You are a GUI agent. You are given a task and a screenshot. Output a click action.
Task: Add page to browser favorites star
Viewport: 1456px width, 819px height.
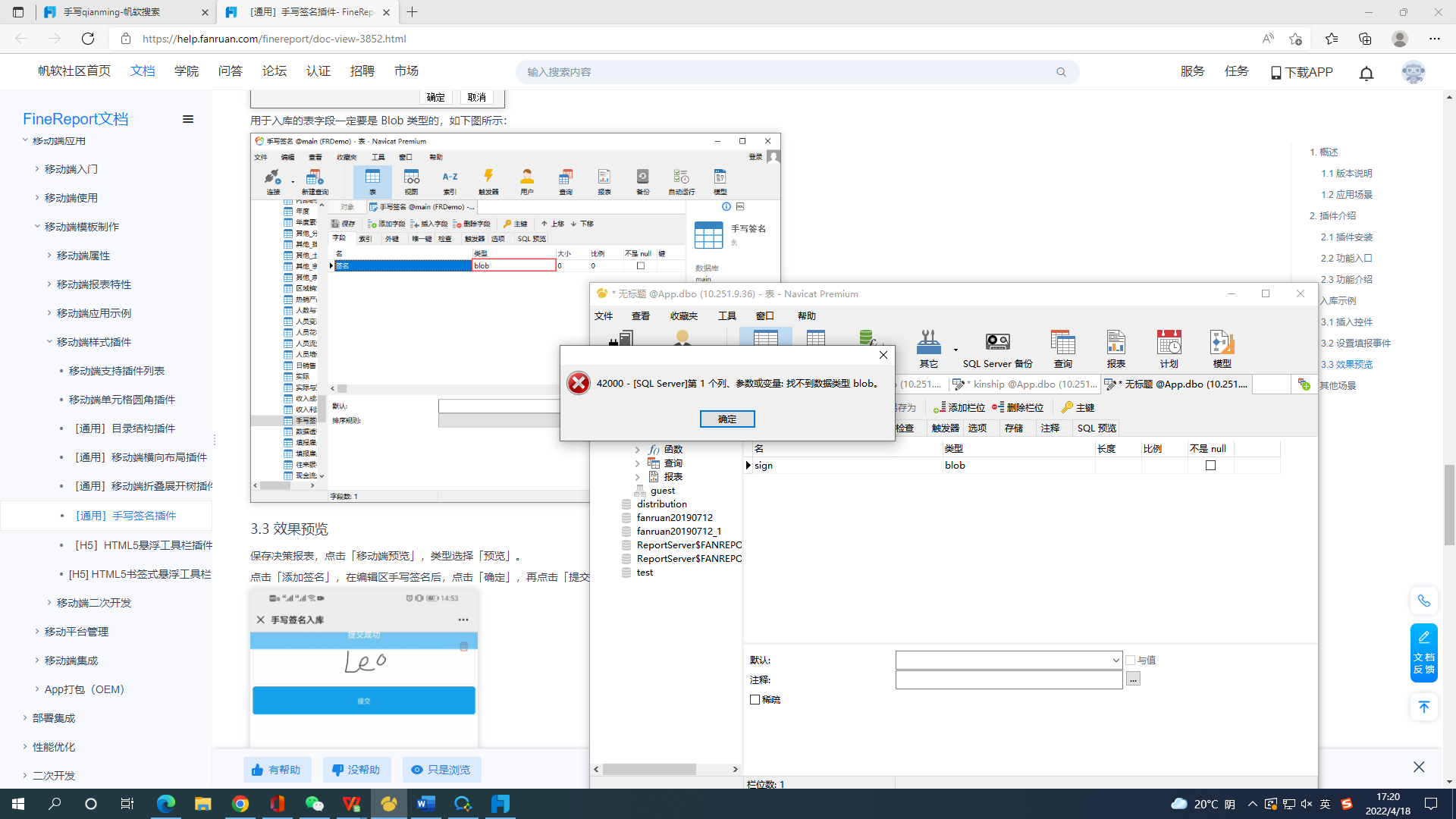click(x=1296, y=39)
